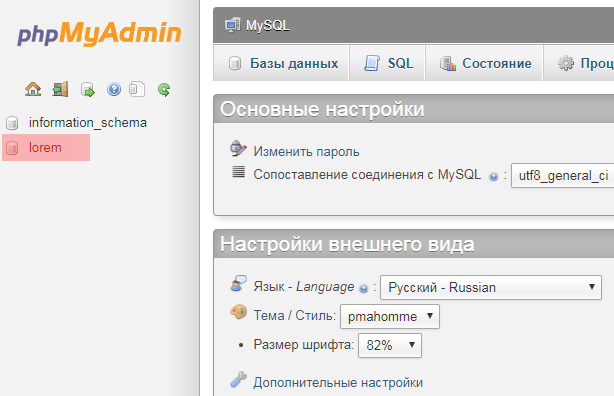The width and height of the screenshot is (614, 396).
Task: Open the MySQL documentation pages icon
Action: 137,89
